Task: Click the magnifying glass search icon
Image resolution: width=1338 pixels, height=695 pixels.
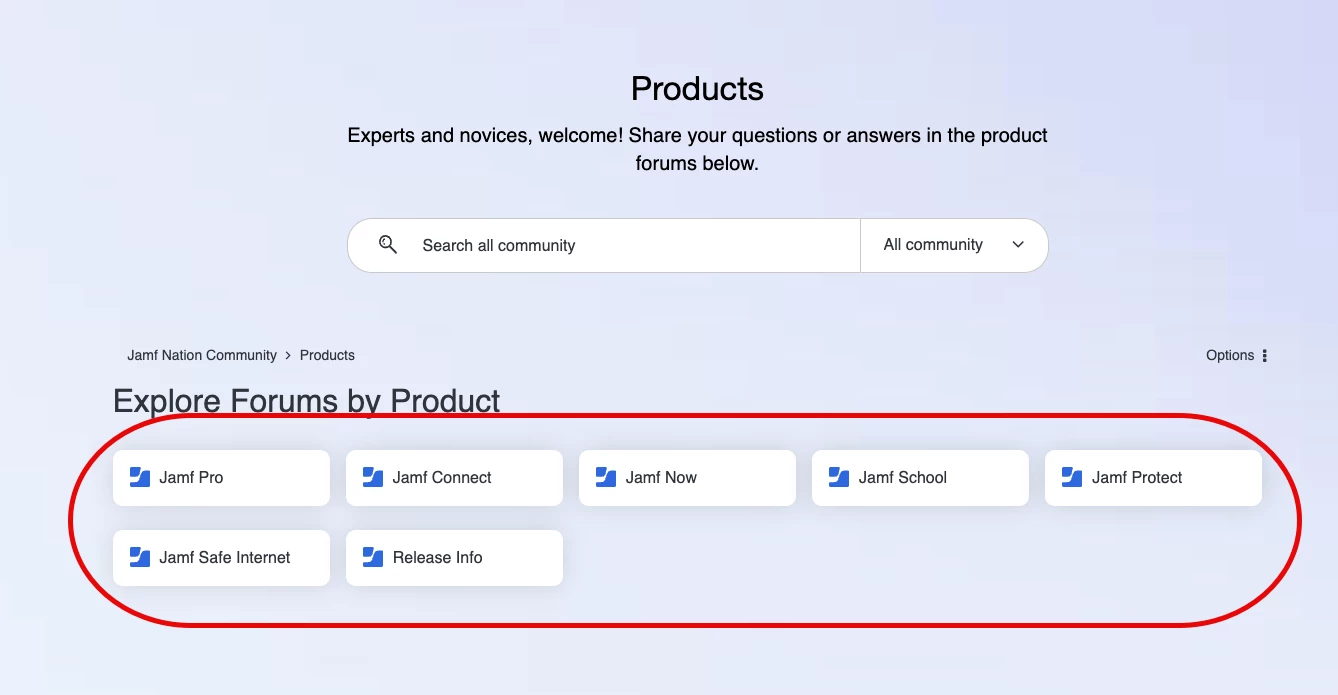Action: pyautogui.click(x=388, y=245)
